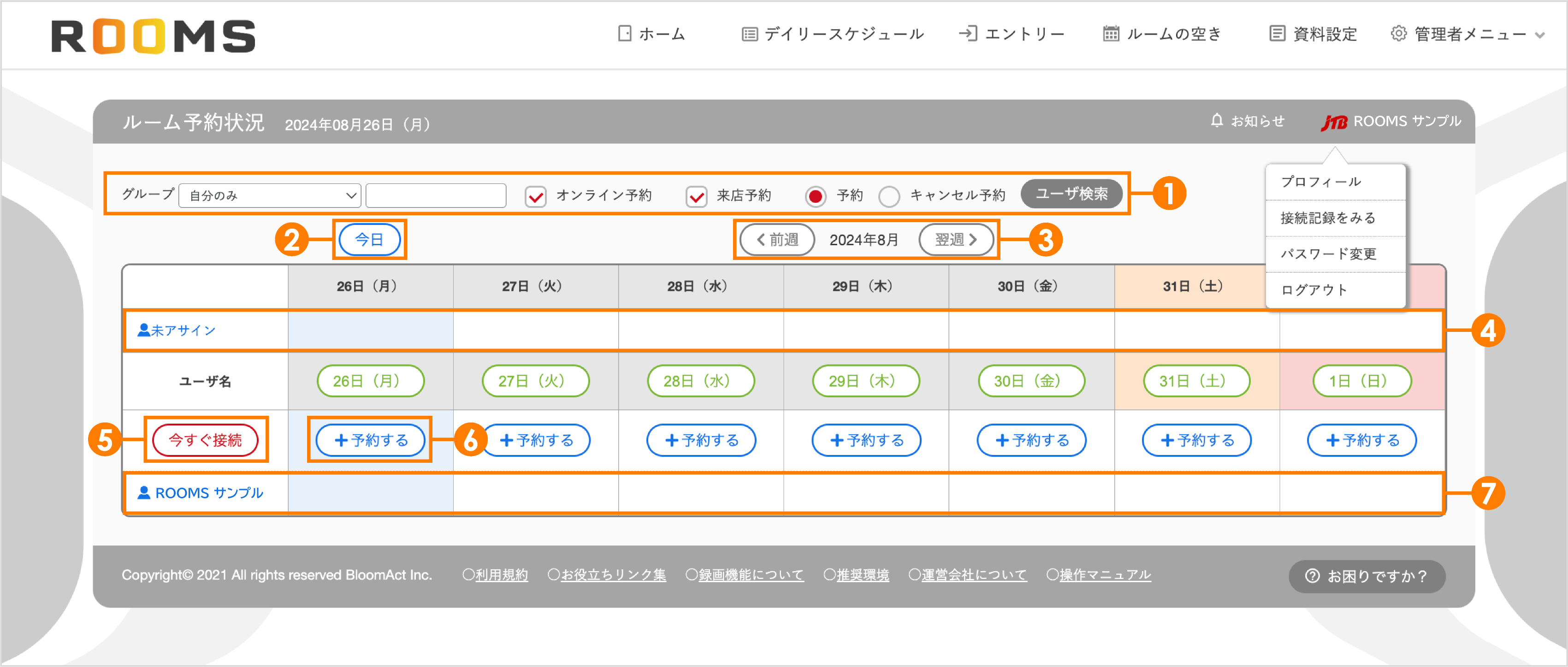Click the エントリー arrow icon
Viewport: 1568px width, 667px height.
970,34
